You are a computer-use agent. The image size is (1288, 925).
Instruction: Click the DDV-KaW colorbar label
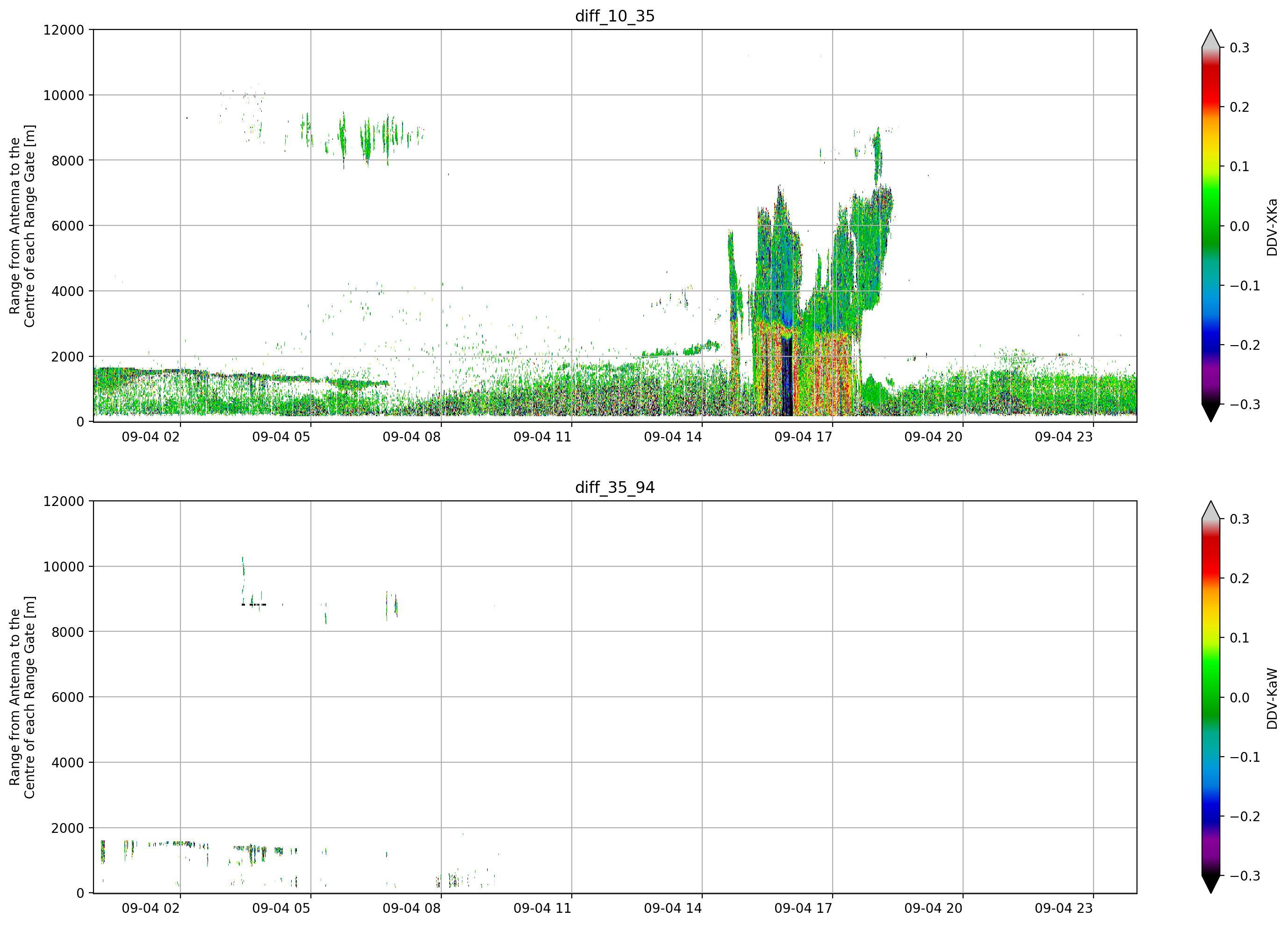point(1272,698)
